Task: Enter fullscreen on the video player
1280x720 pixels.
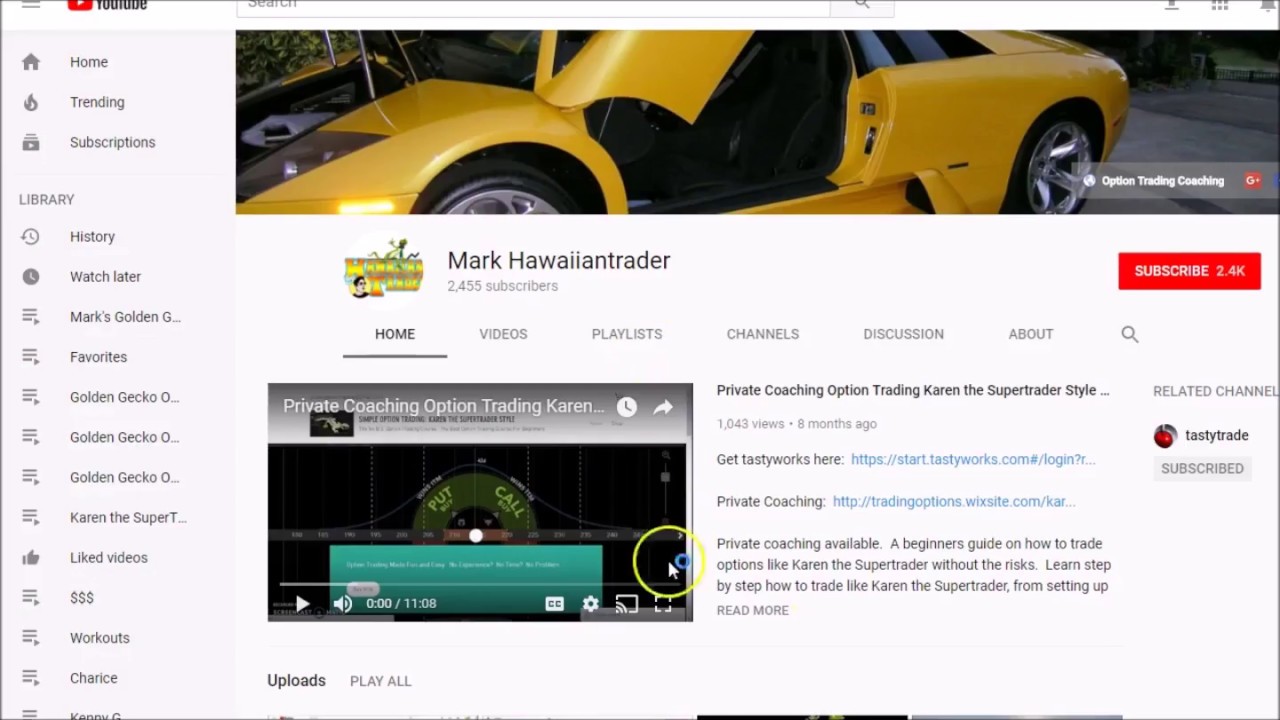Action: [663, 603]
